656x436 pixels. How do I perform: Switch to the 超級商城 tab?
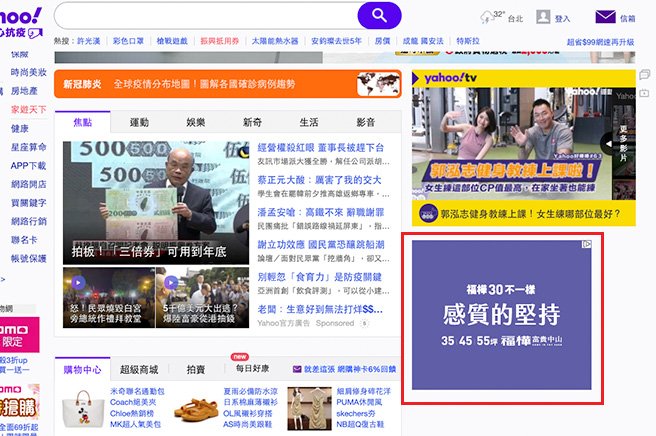pyautogui.click(x=139, y=369)
